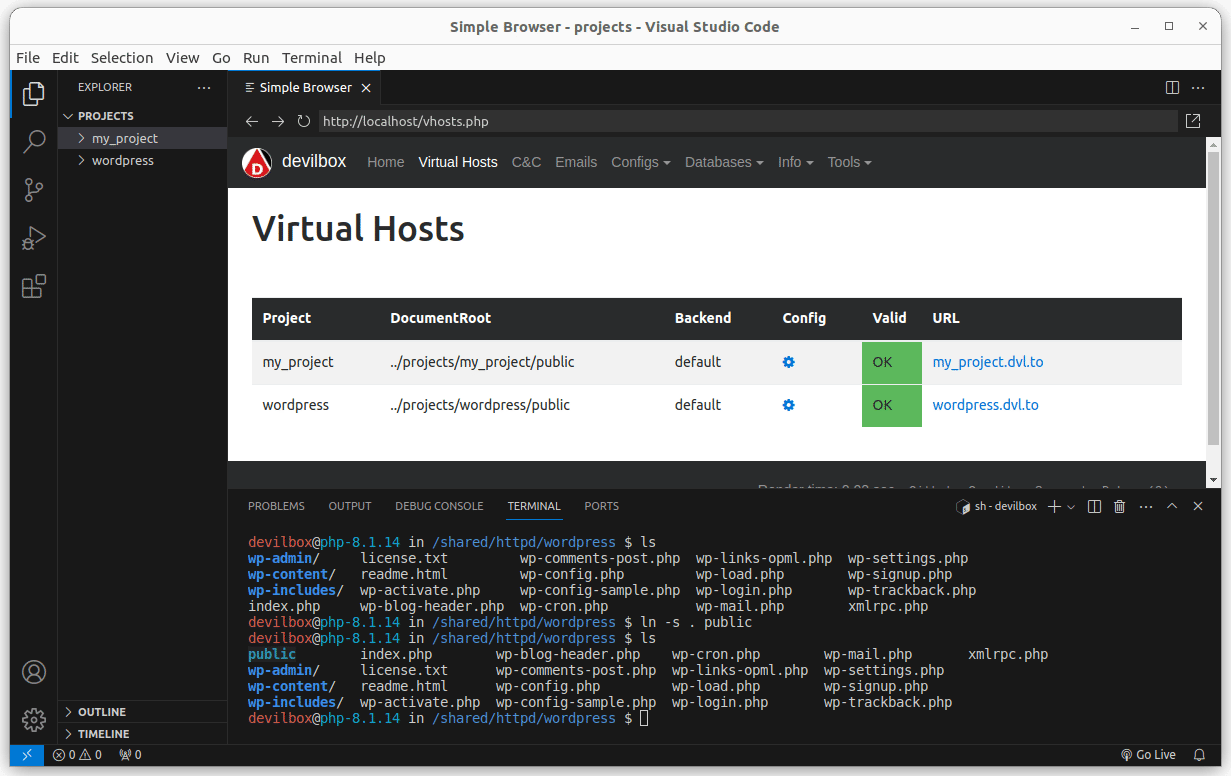Switch to the PROBLEMS panel tab

[x=276, y=506]
